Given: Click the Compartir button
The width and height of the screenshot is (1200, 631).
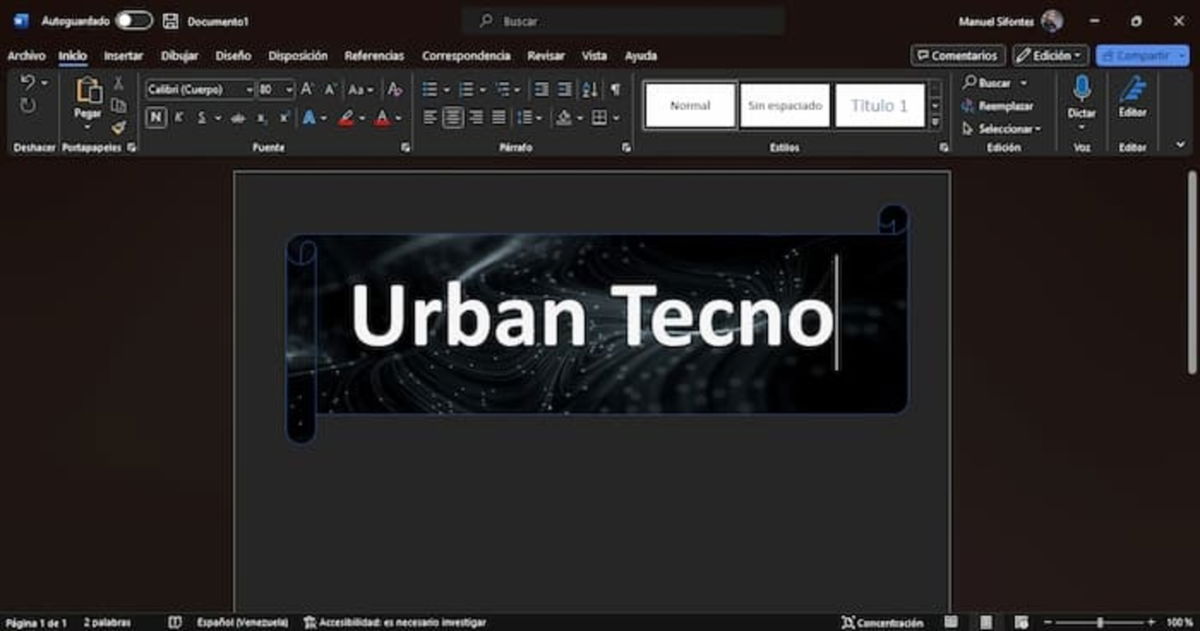Looking at the screenshot, I should coord(1140,55).
